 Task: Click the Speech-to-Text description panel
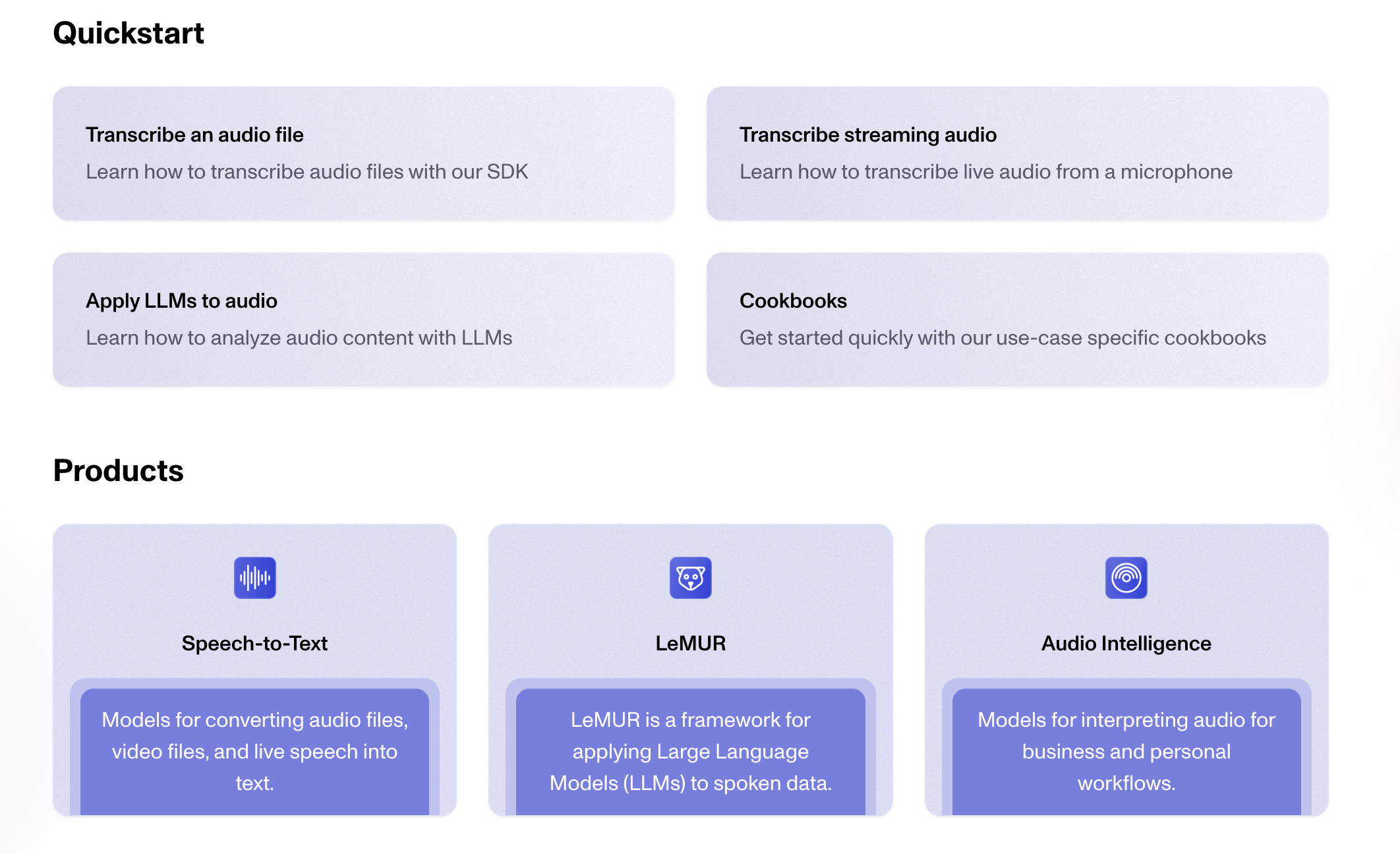point(254,751)
